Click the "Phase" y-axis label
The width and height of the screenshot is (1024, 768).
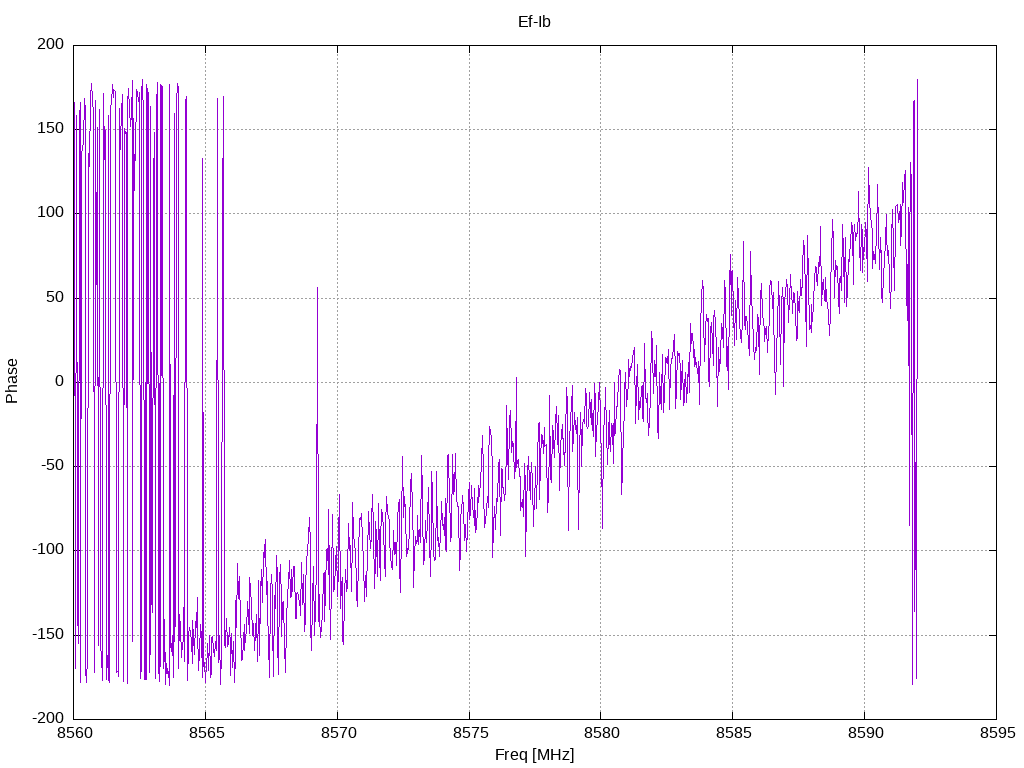(12, 381)
